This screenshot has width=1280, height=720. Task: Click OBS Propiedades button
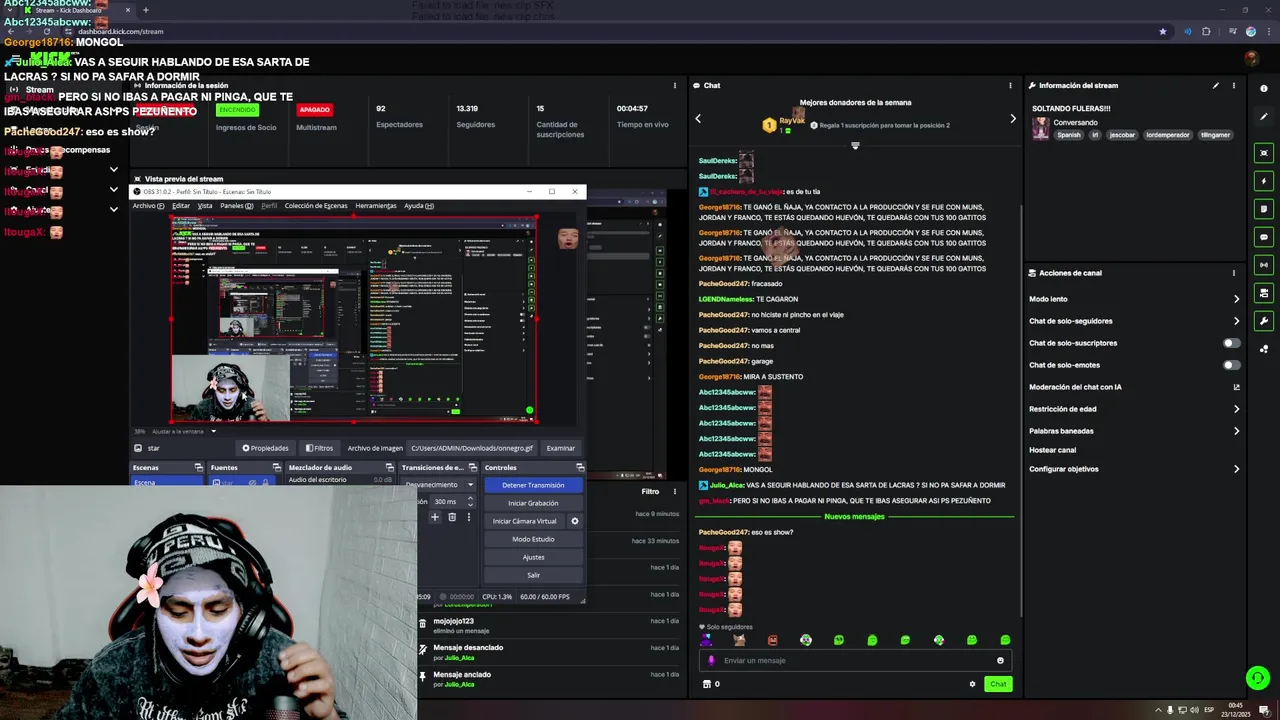[265, 448]
